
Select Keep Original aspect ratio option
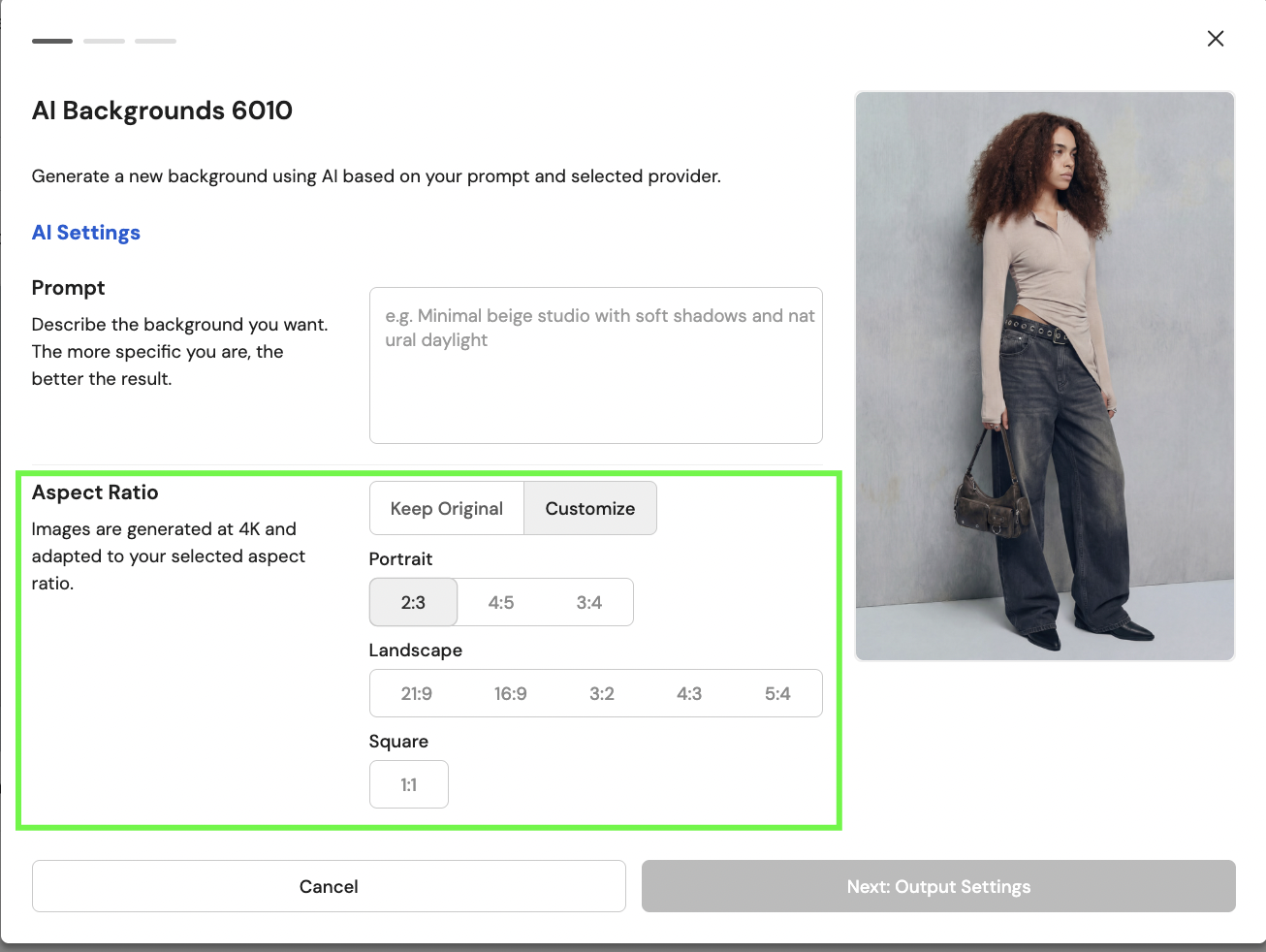tap(447, 508)
